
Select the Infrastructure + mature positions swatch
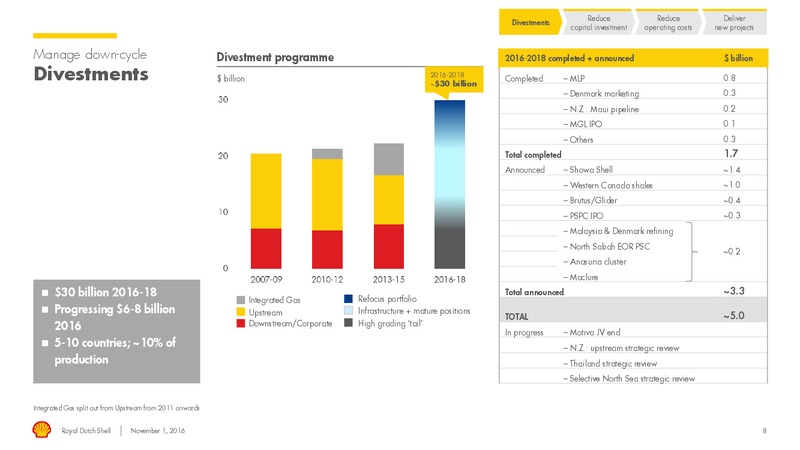pos(348,310)
